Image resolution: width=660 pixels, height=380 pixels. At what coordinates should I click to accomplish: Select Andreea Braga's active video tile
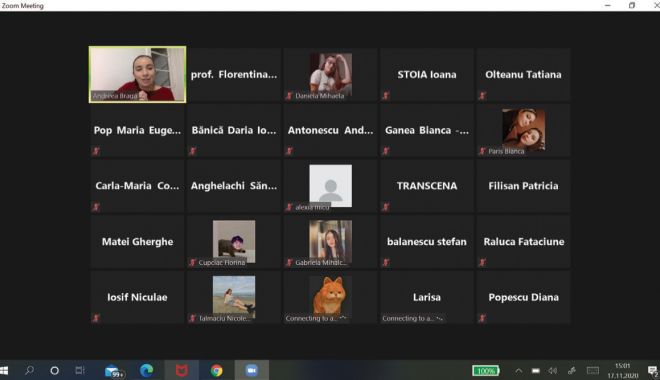tap(138, 74)
